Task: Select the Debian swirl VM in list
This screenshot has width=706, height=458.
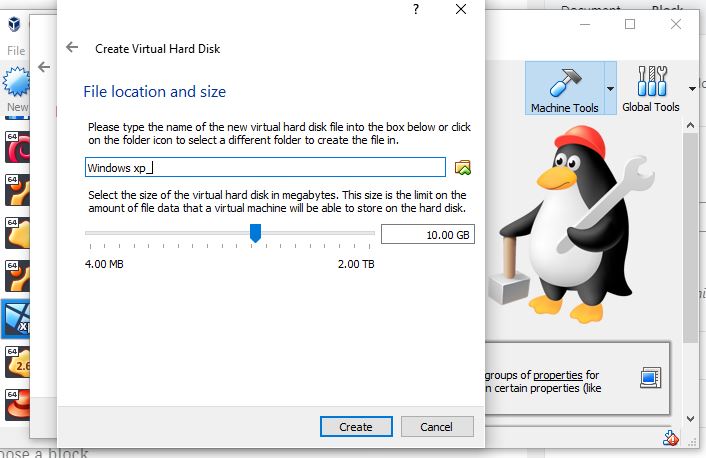Action: pos(17,147)
